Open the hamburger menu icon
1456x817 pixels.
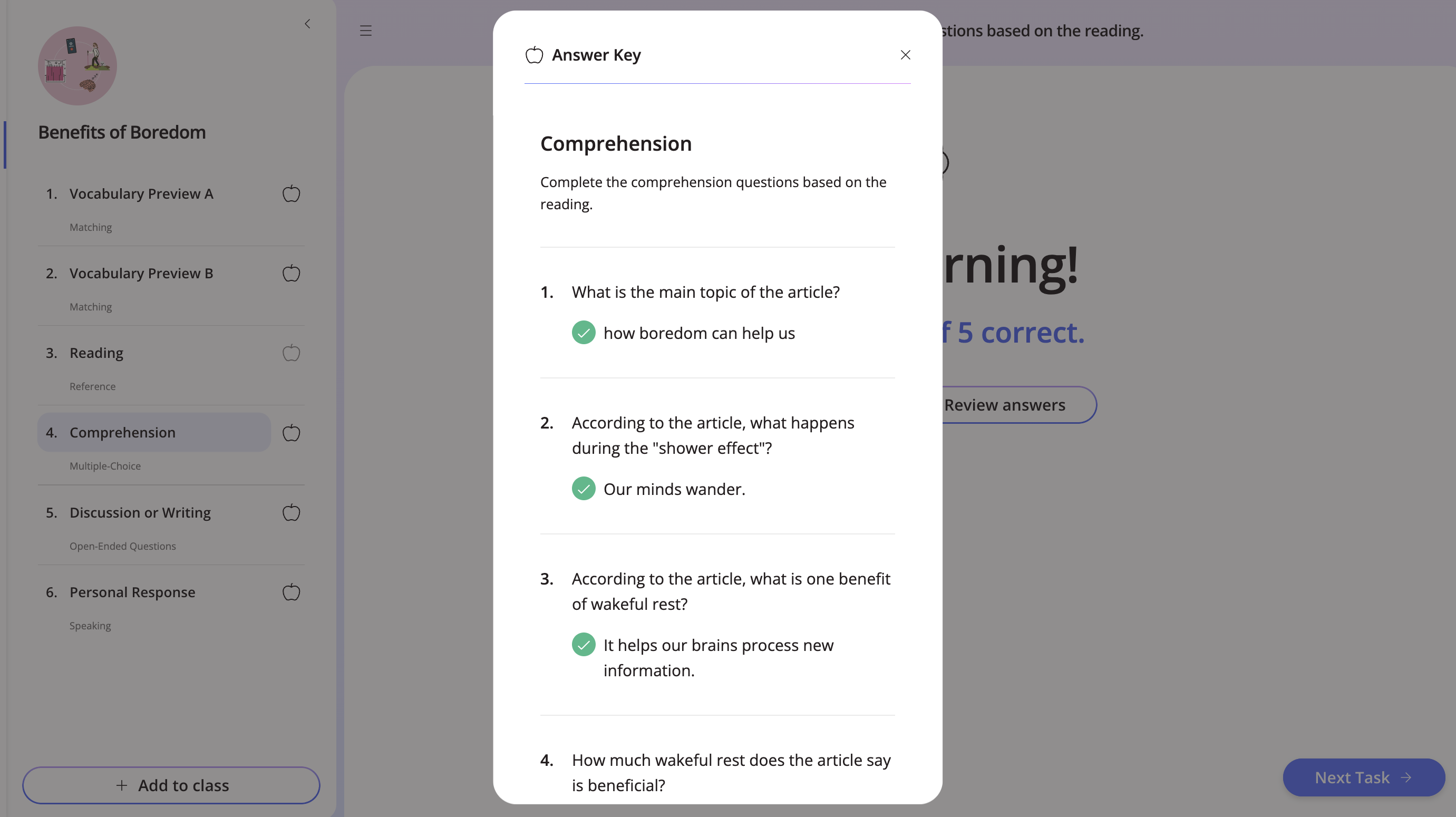pos(366,31)
